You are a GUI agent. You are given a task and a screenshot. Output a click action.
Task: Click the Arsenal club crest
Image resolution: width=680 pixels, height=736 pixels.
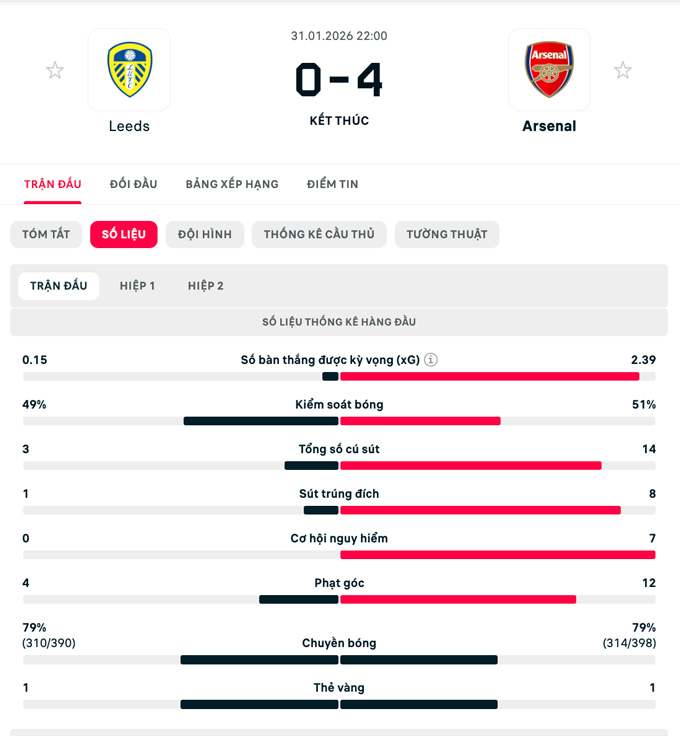coord(549,69)
